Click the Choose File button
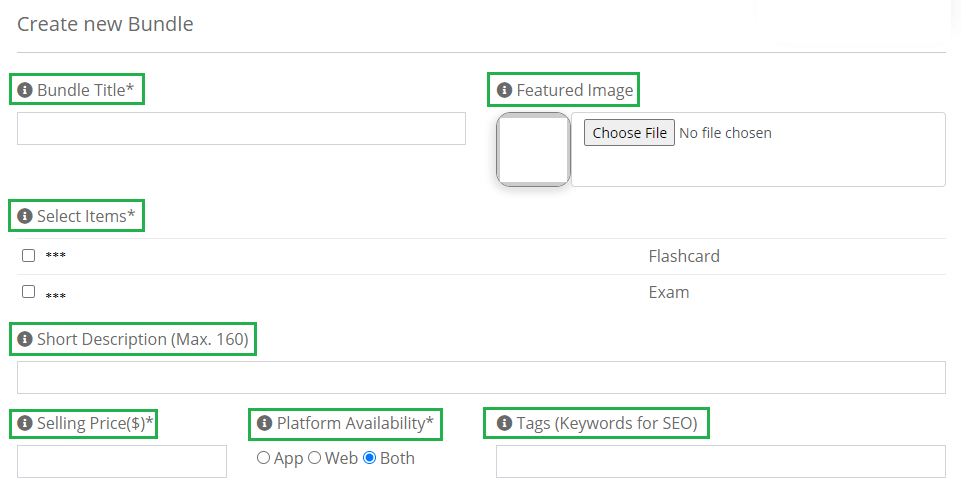The height and width of the screenshot is (497, 961). pyautogui.click(x=629, y=133)
